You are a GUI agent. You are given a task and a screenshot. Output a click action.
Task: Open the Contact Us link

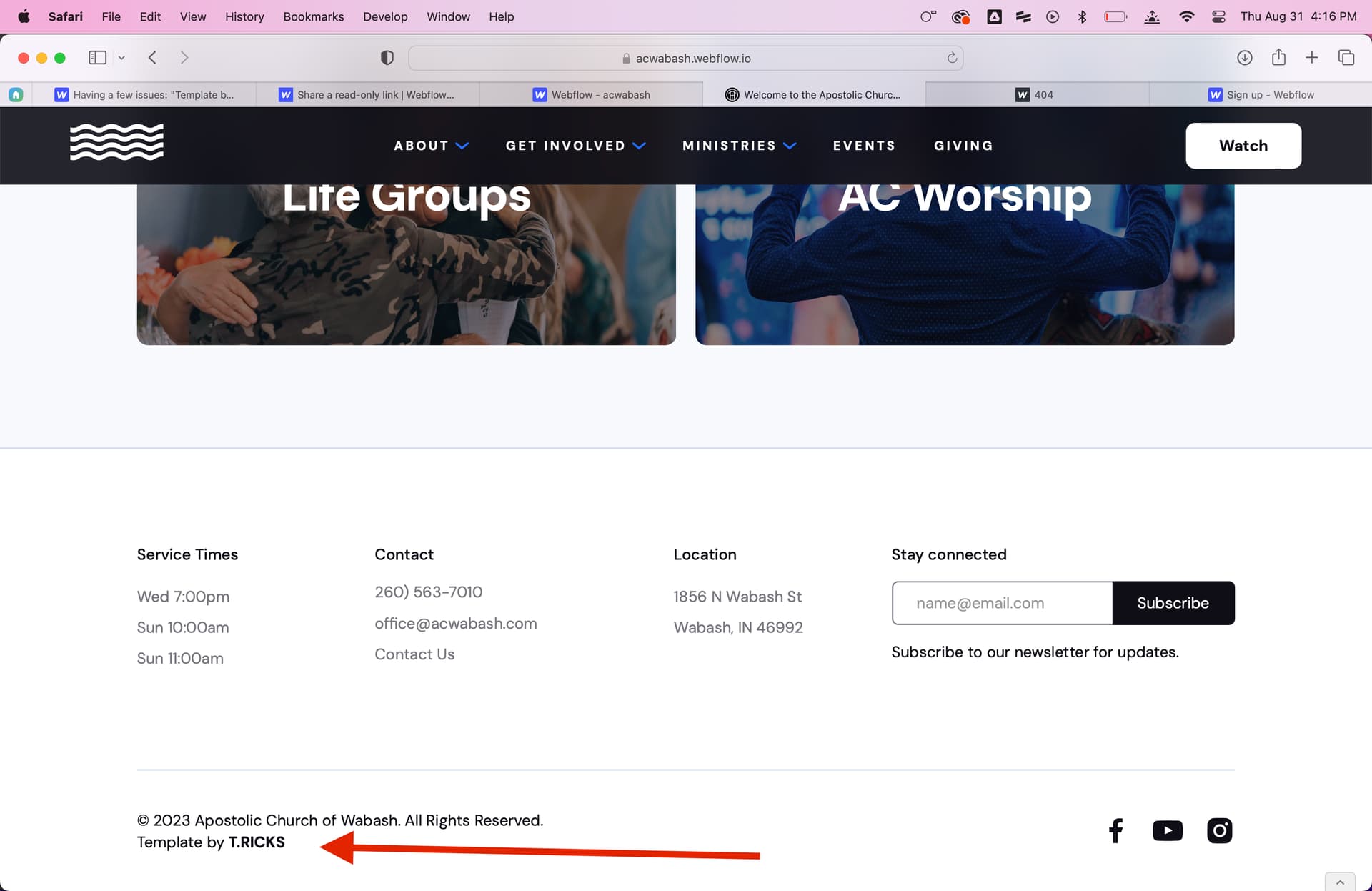coord(414,654)
